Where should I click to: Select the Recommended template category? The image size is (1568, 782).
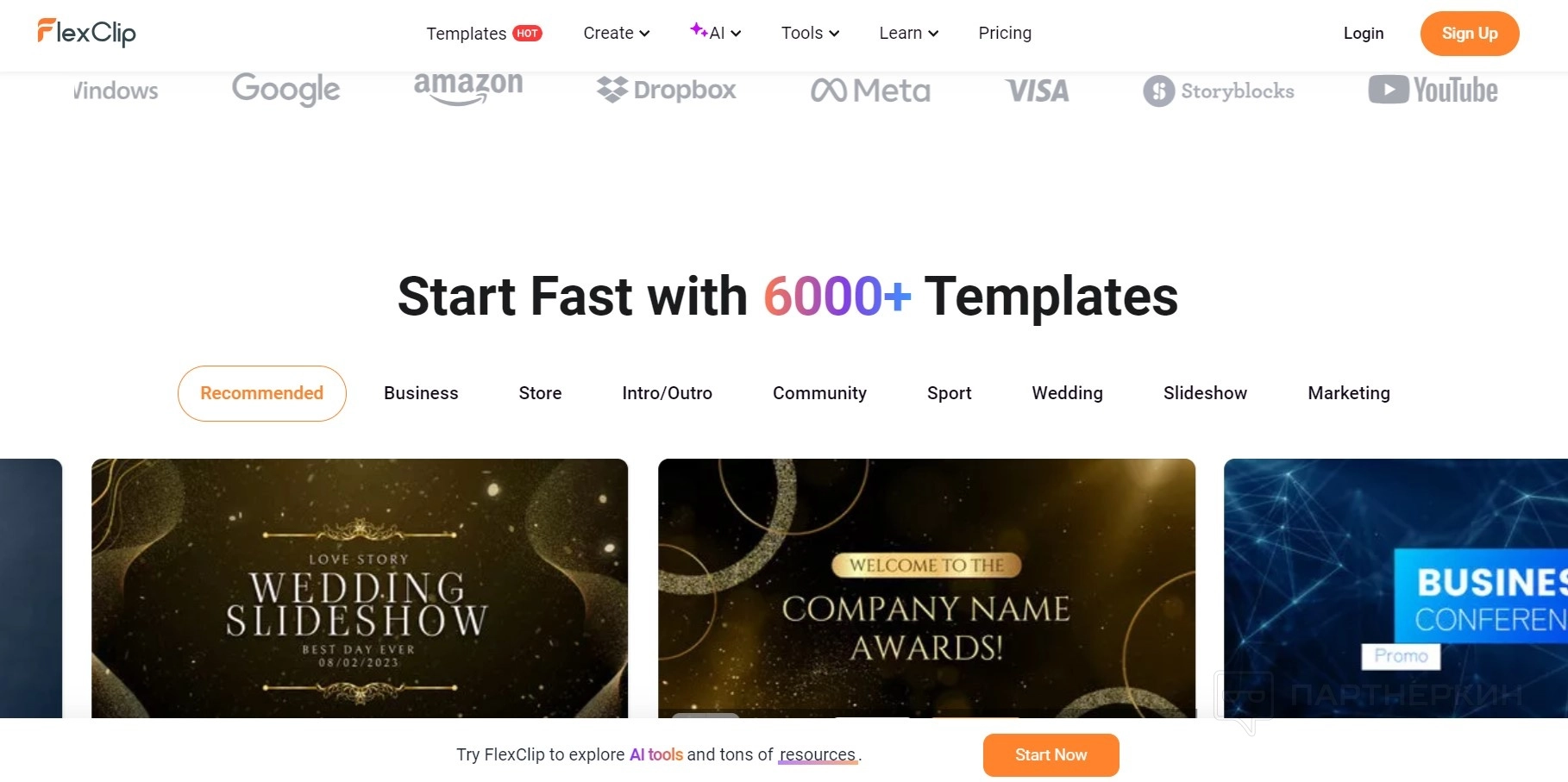point(262,393)
